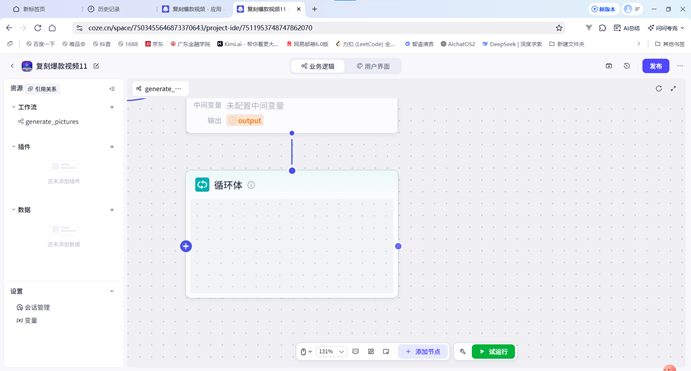Open 会话管理 under settings
This screenshot has width=691, height=371.
33,307
